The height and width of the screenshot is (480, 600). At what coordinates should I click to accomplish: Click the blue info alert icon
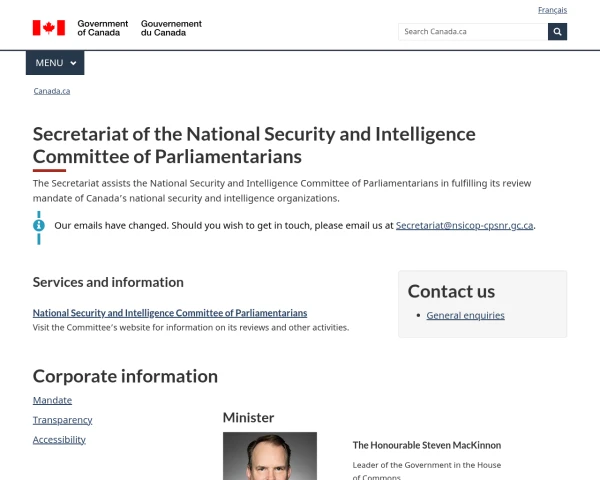(39, 226)
